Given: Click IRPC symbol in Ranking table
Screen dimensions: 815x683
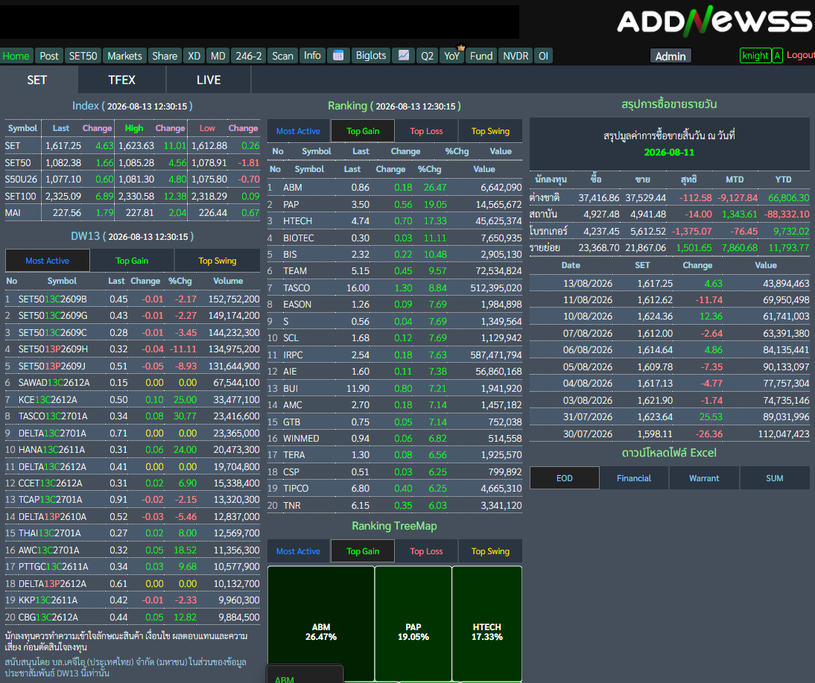Looking at the screenshot, I should [293, 354].
